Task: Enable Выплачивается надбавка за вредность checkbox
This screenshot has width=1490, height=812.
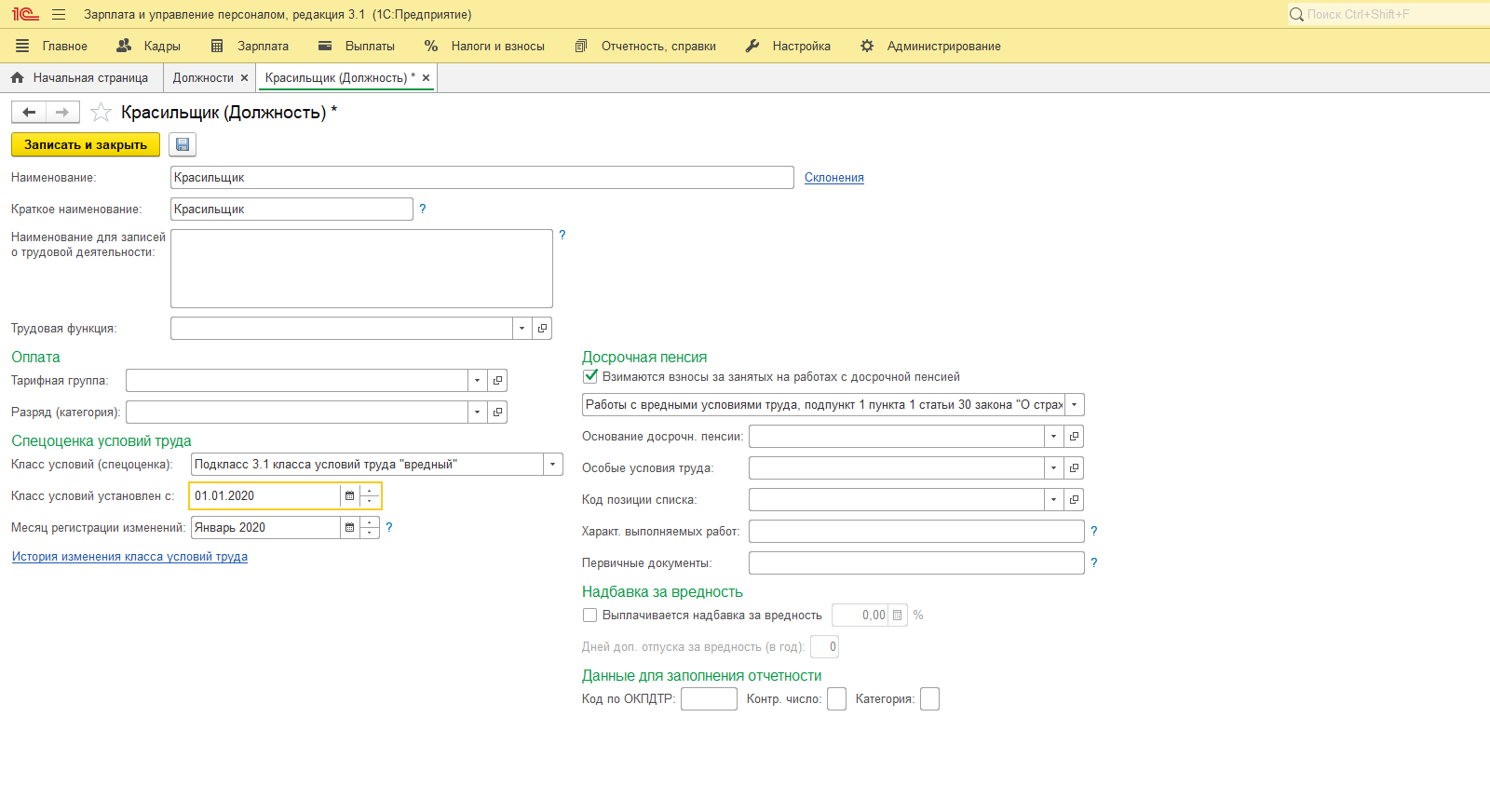Action: pos(590,616)
